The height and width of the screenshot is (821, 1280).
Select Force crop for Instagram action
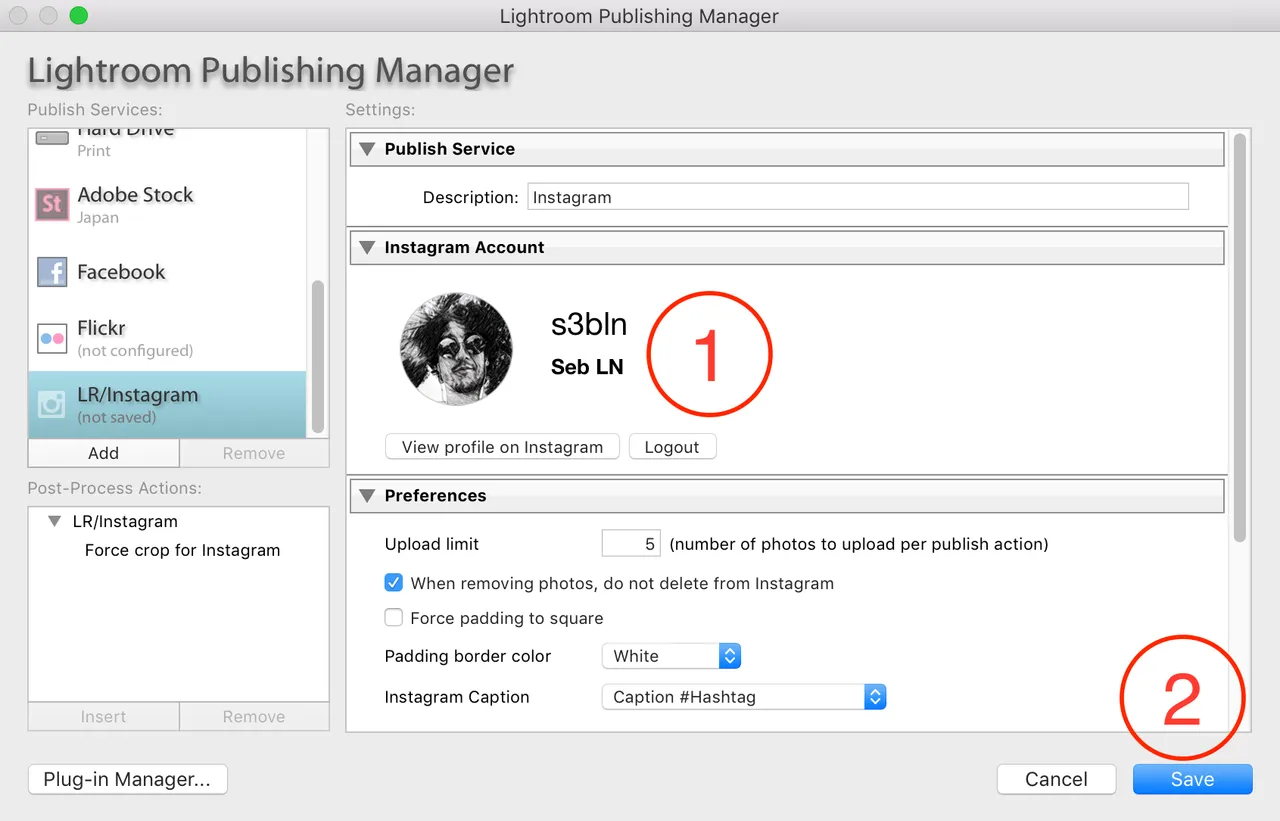click(x=182, y=550)
